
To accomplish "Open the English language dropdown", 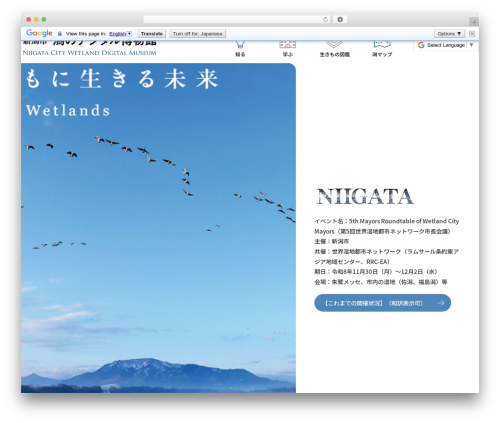I will tap(120, 34).
